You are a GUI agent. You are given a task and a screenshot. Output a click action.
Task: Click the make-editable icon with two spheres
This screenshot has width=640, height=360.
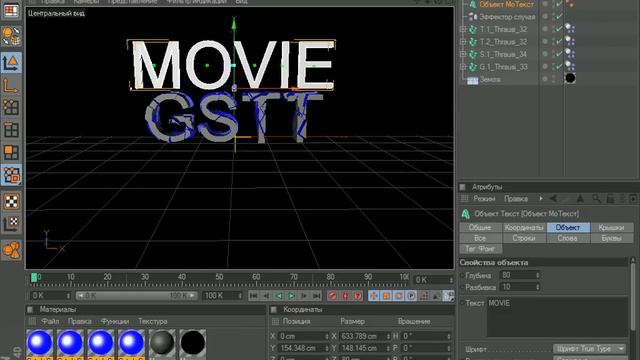[x=11, y=36]
